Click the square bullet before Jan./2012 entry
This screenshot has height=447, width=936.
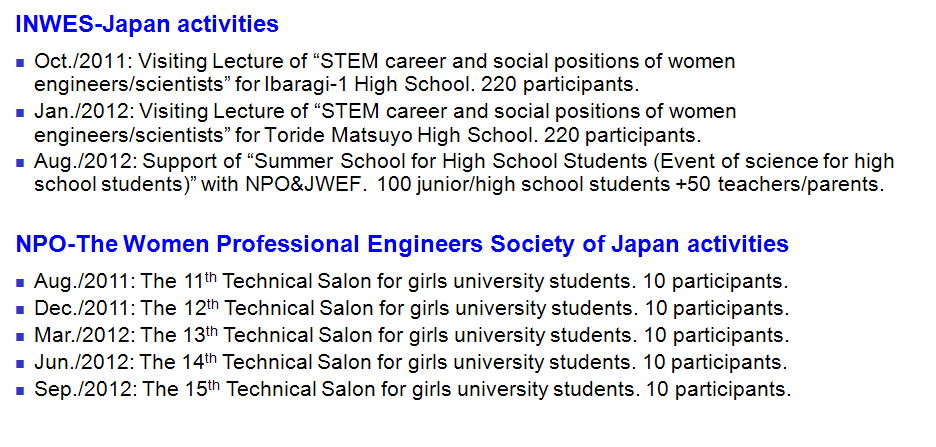(21, 112)
